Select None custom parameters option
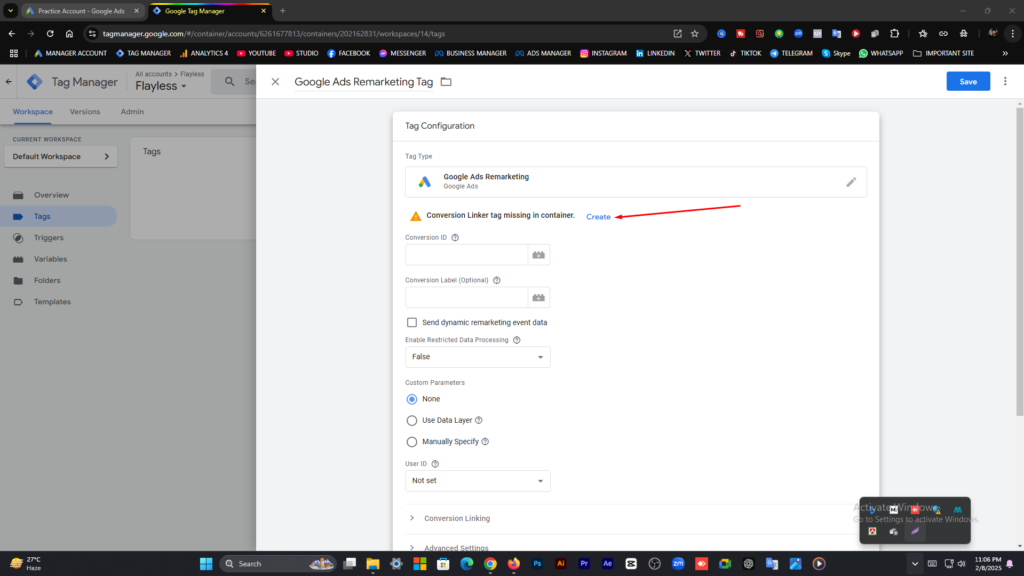Viewport: 1024px width, 576px height. pyautogui.click(x=412, y=399)
